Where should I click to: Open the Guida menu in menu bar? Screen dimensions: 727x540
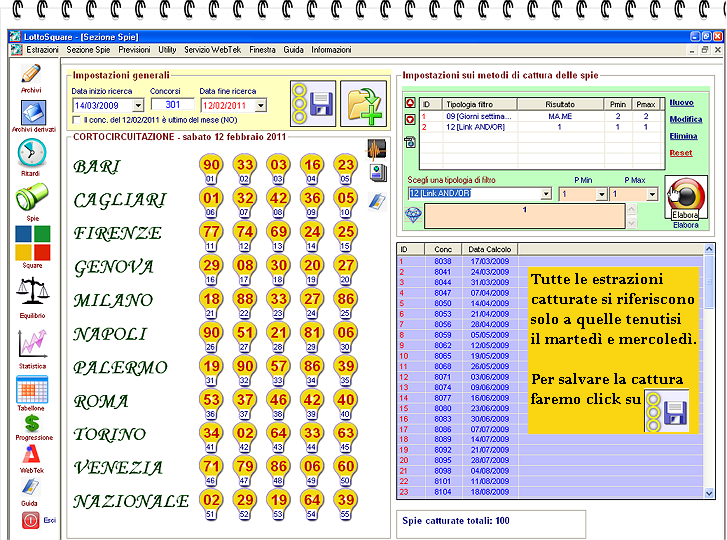click(x=293, y=50)
